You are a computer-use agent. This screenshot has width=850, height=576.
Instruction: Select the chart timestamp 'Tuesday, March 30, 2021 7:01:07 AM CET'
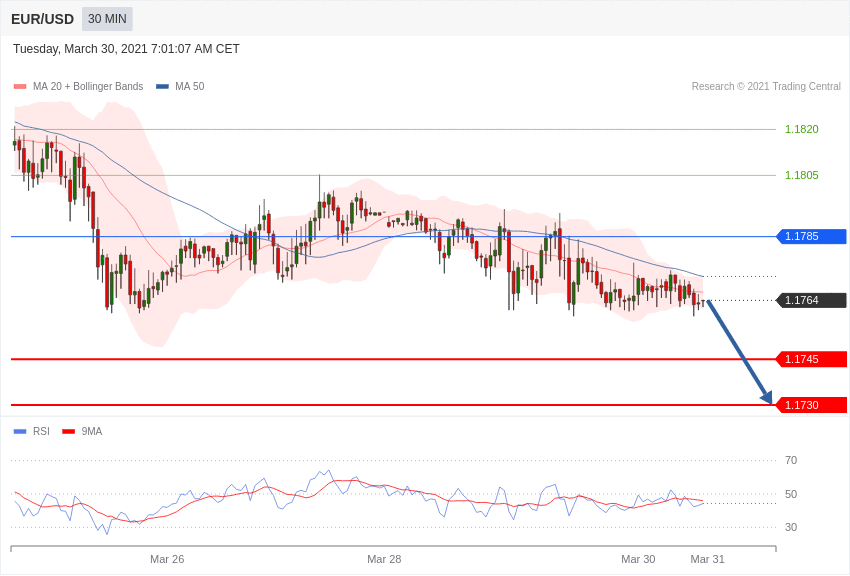point(126,49)
